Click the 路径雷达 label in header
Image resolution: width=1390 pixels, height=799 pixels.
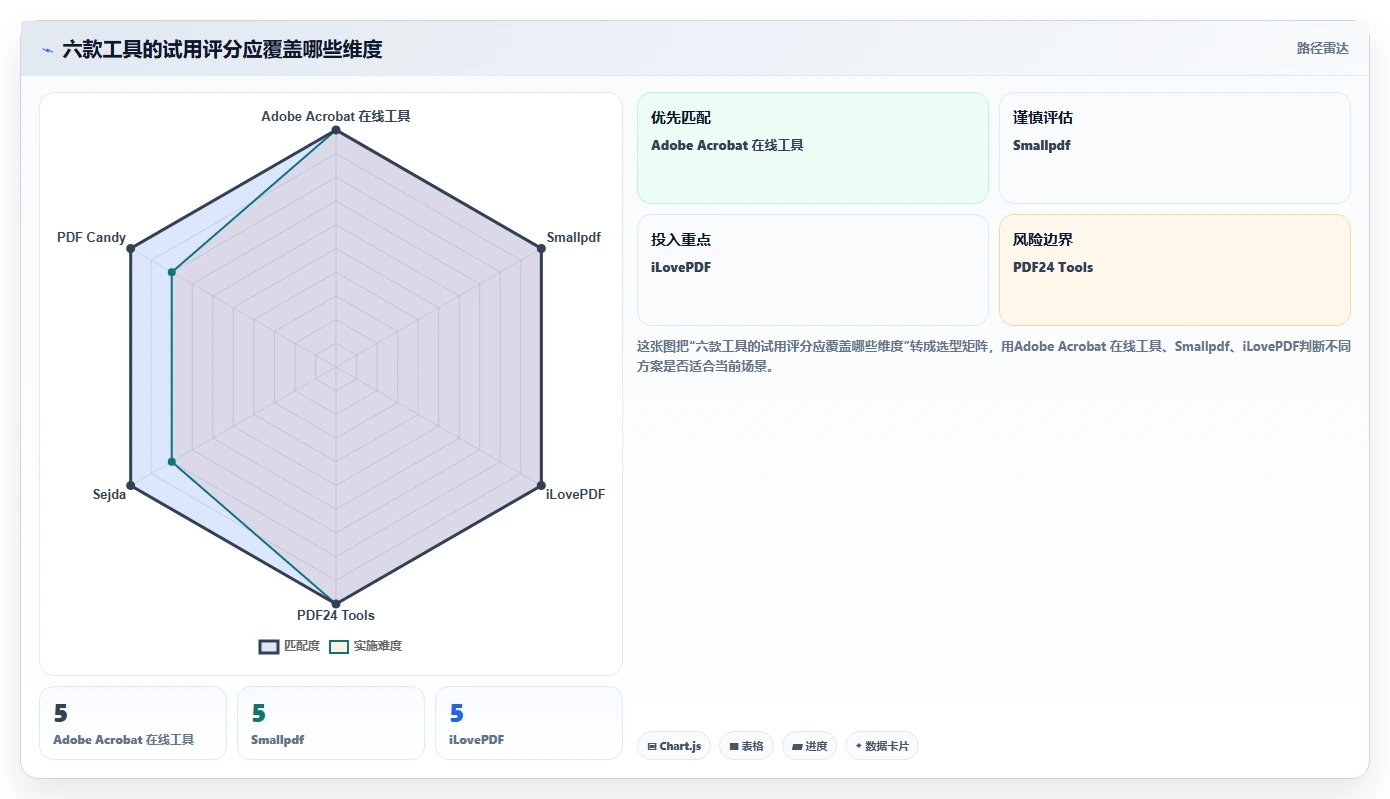pos(1322,48)
